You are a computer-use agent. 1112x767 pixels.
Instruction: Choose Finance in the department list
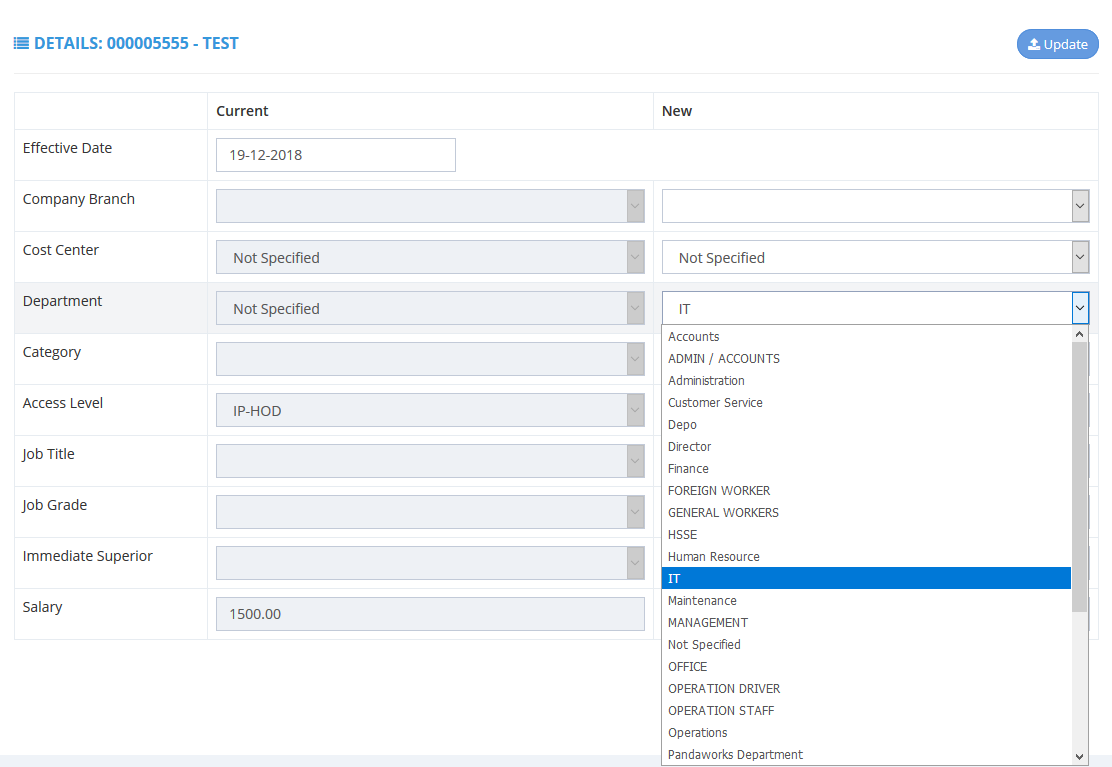click(x=688, y=469)
